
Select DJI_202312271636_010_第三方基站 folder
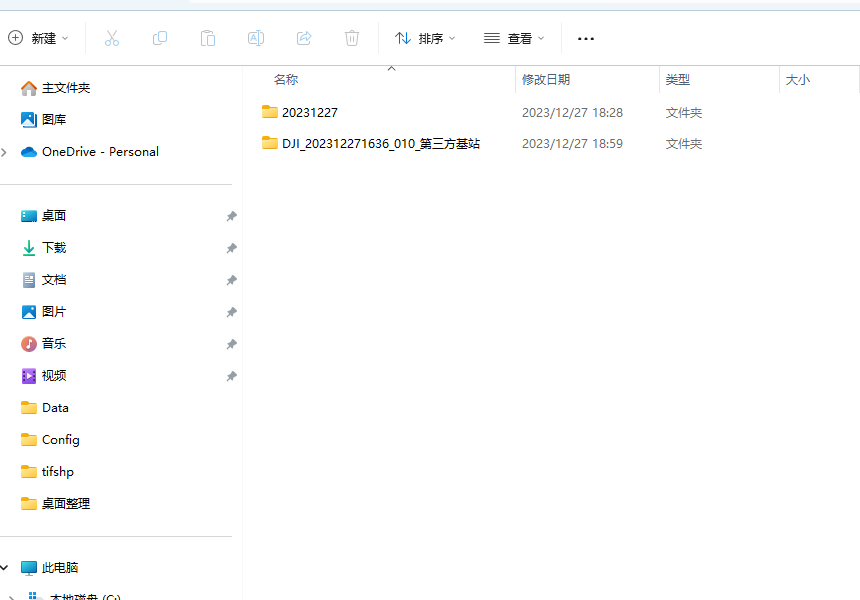[371, 144]
